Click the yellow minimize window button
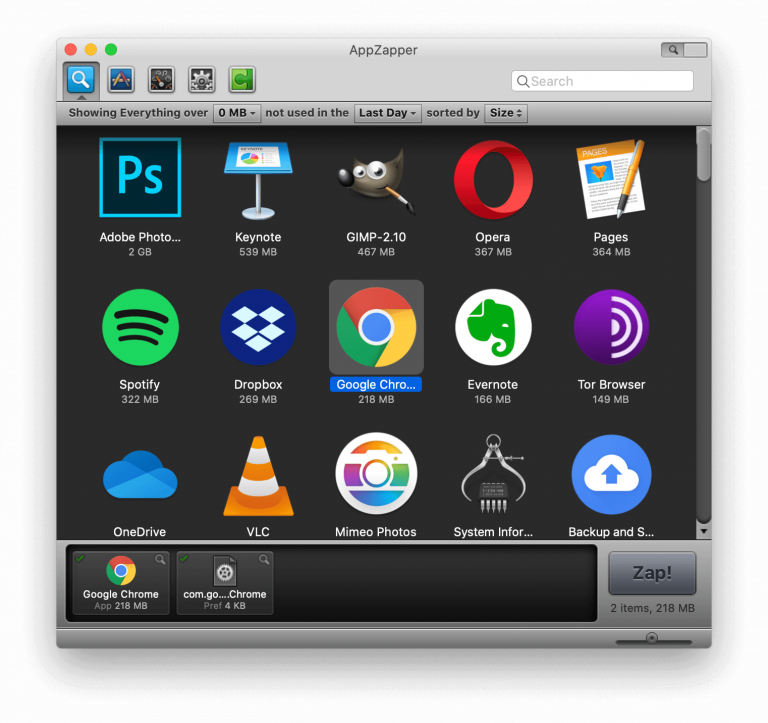Viewport: 768px width, 723px height. pos(91,49)
